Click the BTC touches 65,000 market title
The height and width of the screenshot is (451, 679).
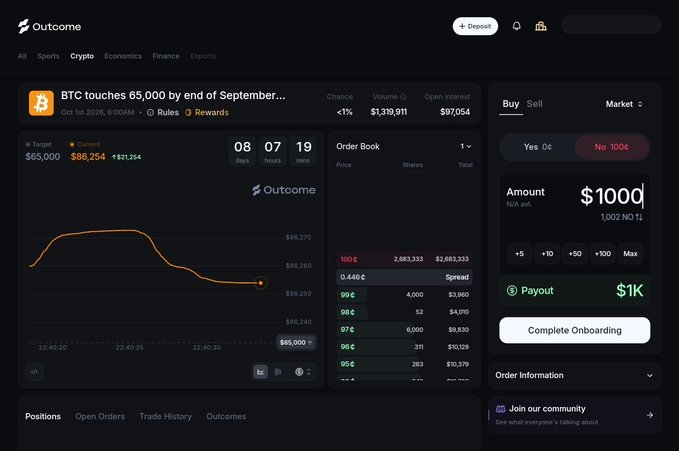[173, 95]
